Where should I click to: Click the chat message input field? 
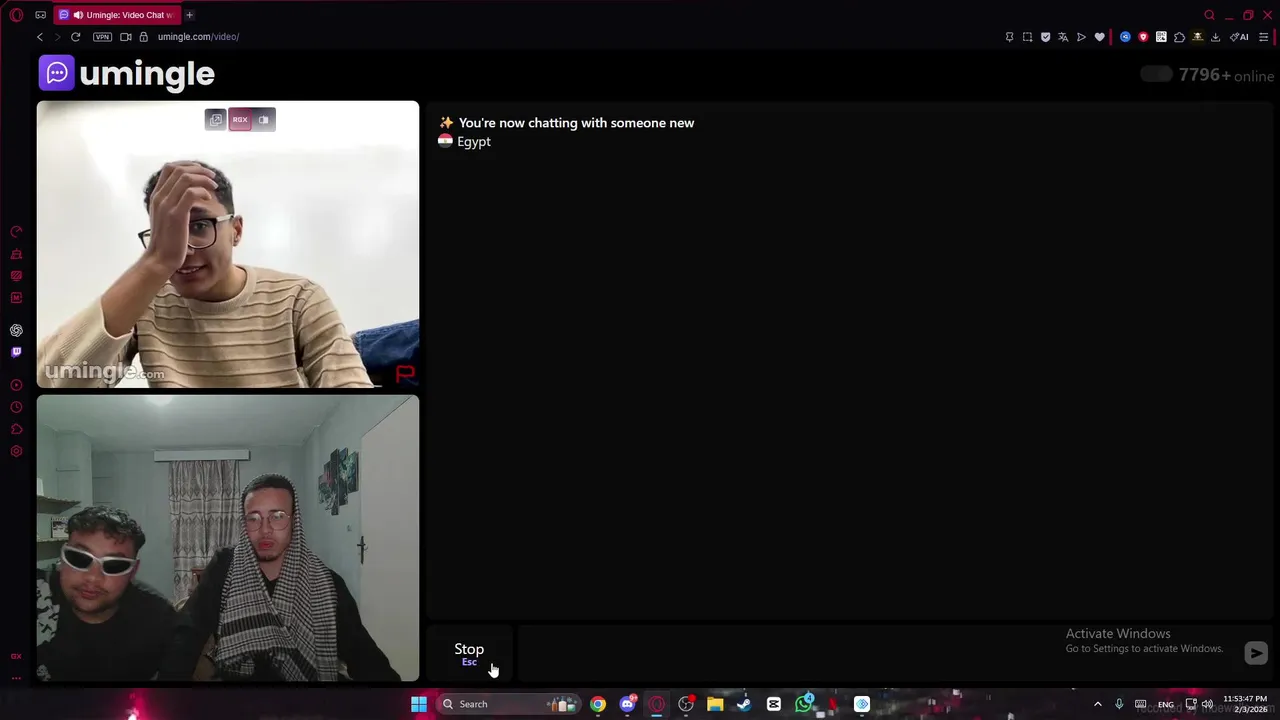click(x=878, y=654)
